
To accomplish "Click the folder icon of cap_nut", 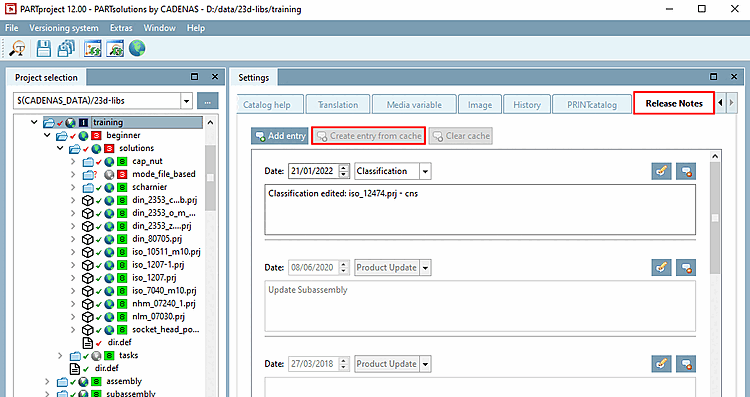I will (88, 161).
